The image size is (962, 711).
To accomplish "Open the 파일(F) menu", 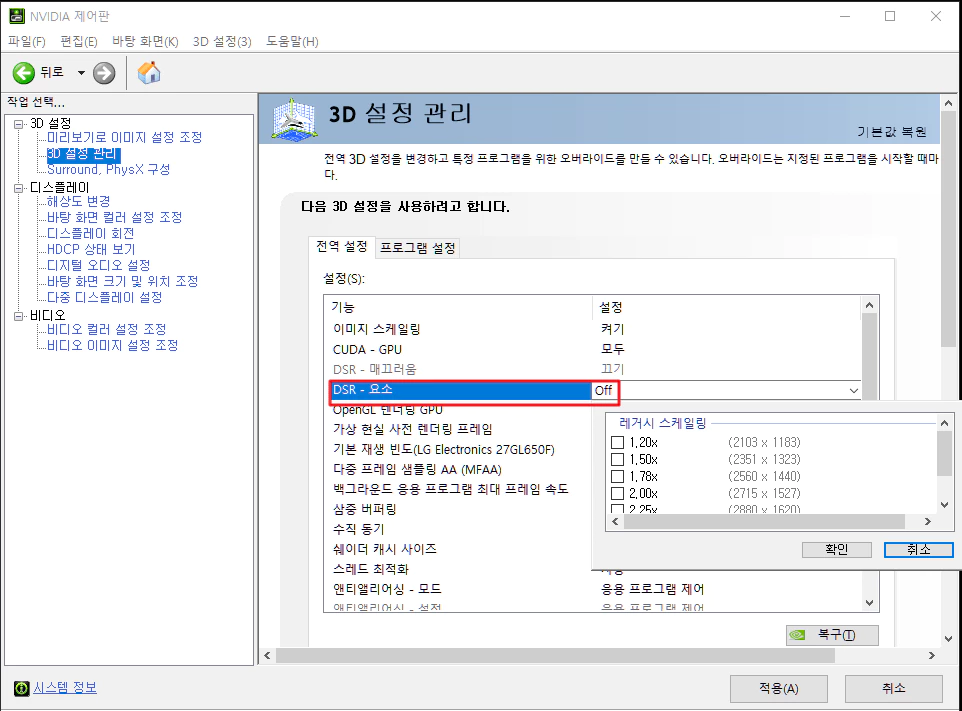I will click(x=25, y=42).
